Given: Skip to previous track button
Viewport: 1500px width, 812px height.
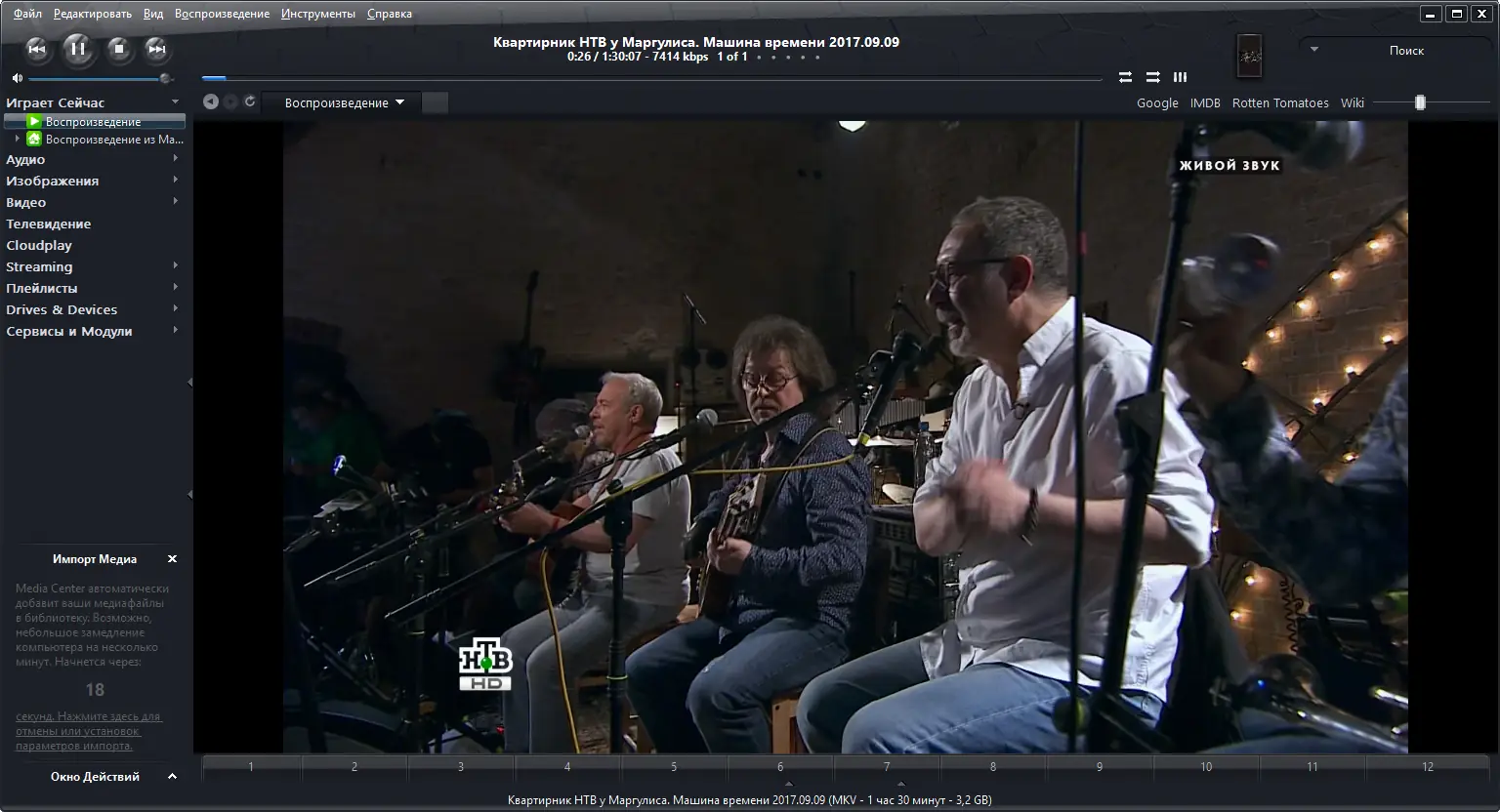Looking at the screenshot, I should pos(36,49).
